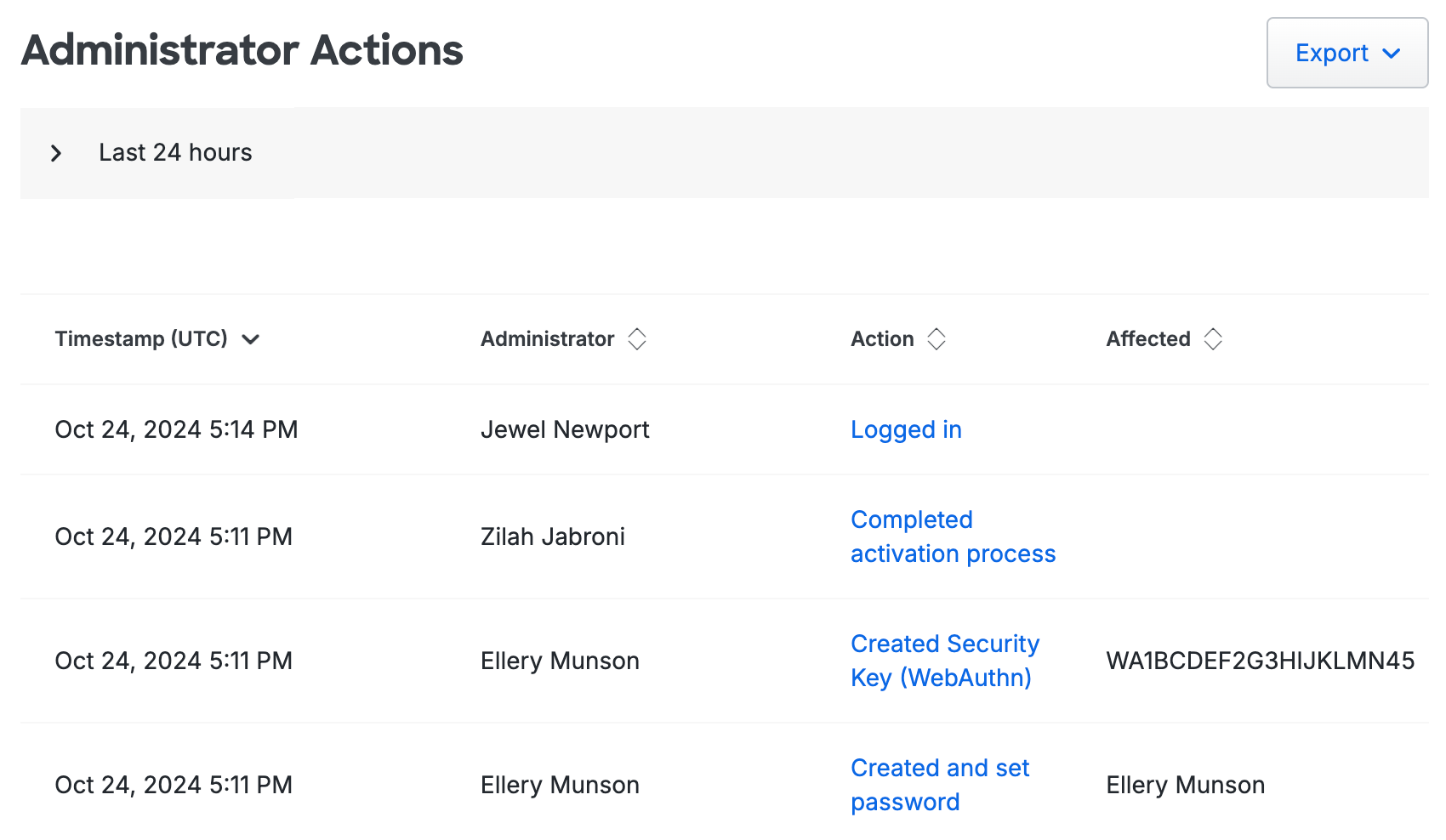Select Jewel Newport's administrator entry
This screenshot has height=840, width=1446.
click(x=565, y=429)
